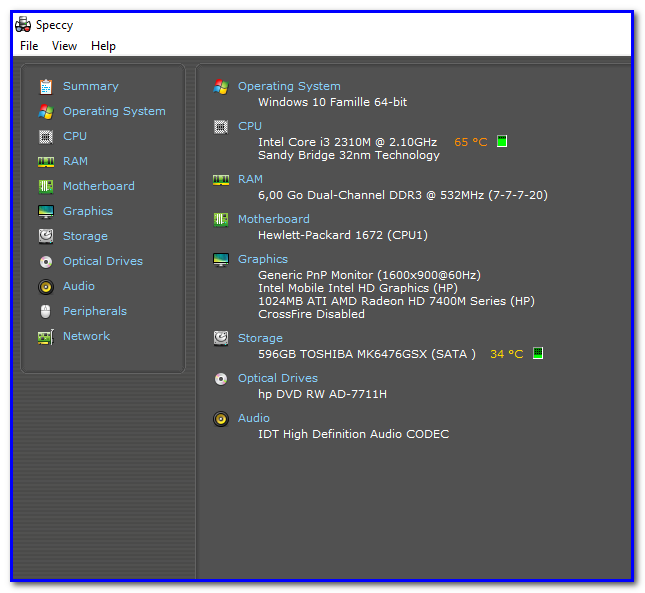
Task: Click the Optical Drives disc icon in sidebar
Action: pos(46,262)
